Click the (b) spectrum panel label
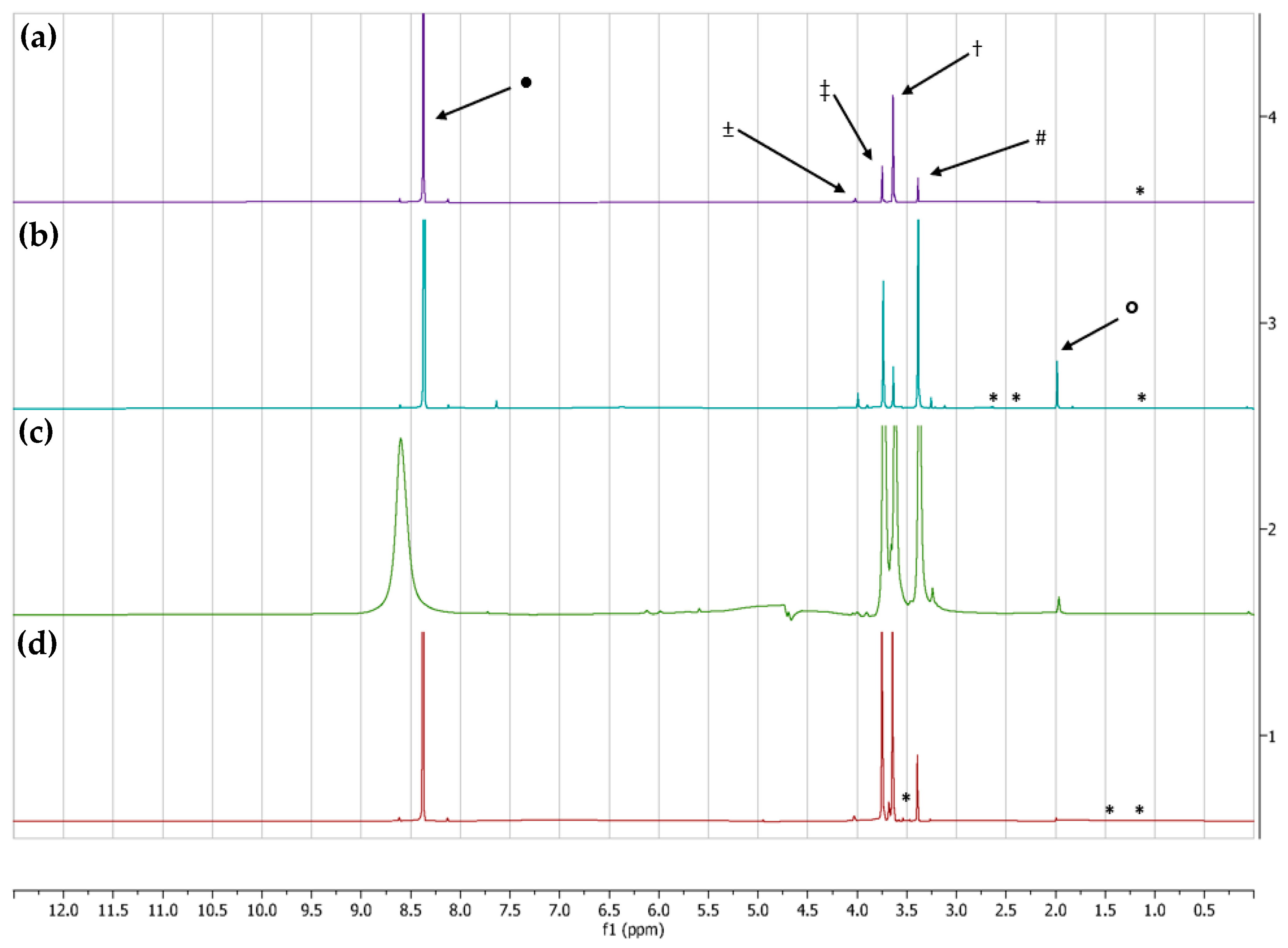The height and width of the screenshot is (948, 1288). [x=38, y=235]
